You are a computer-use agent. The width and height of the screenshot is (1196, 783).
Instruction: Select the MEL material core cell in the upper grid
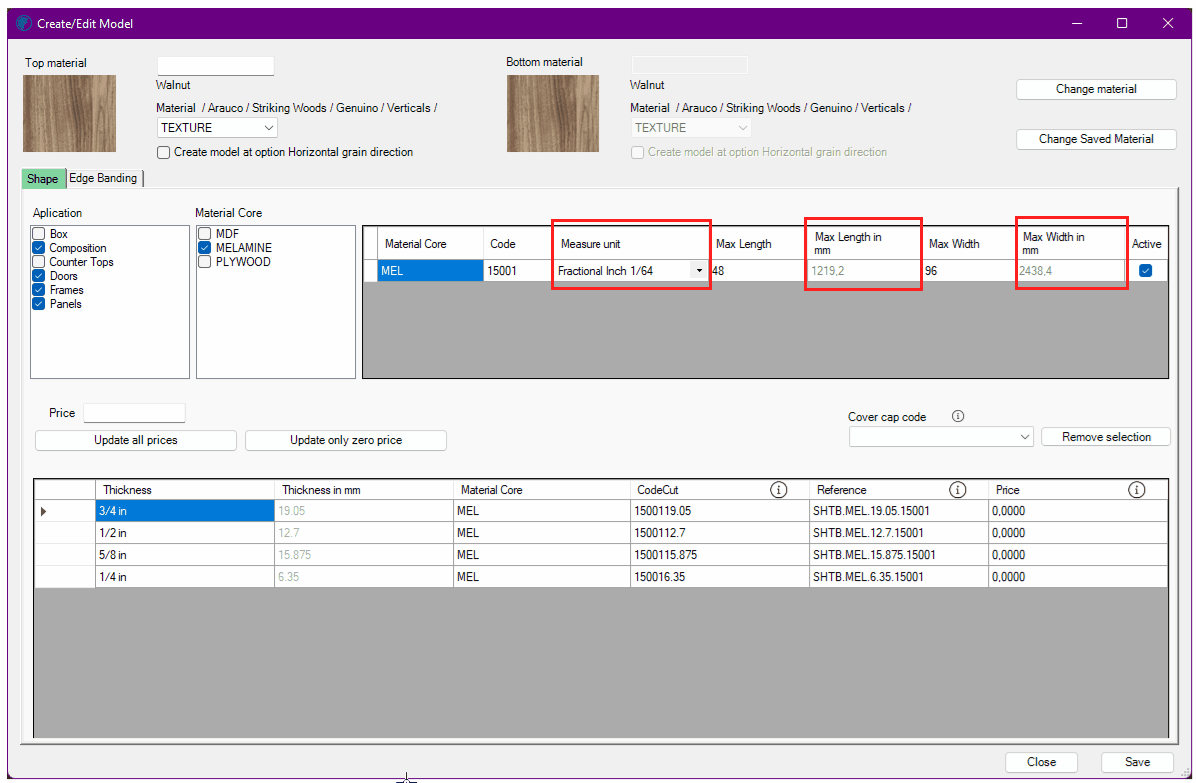click(x=430, y=271)
